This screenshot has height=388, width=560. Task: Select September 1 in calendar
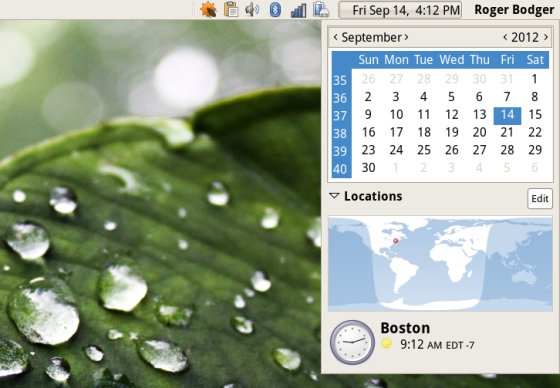[x=534, y=79]
